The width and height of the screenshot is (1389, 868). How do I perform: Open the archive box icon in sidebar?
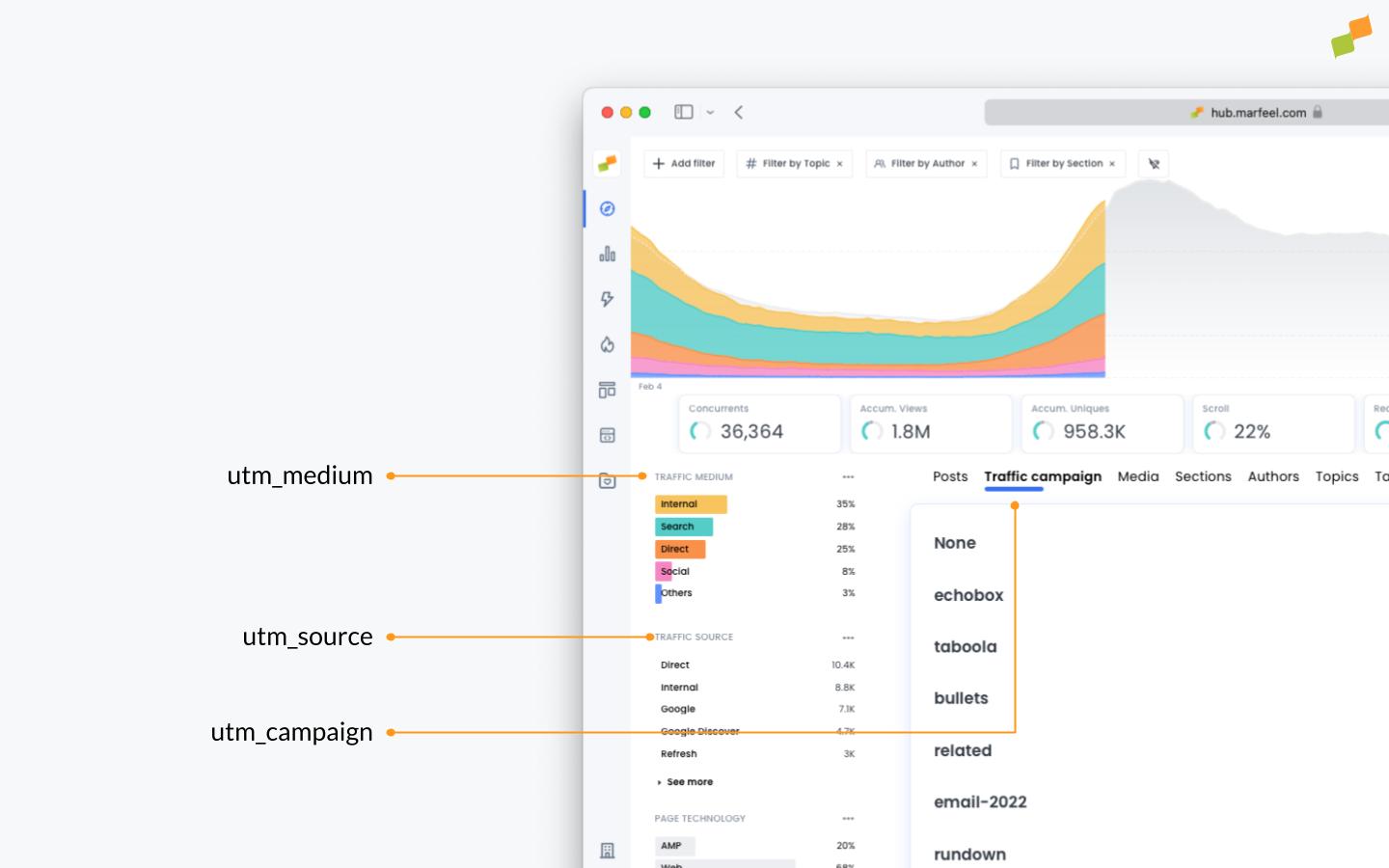click(607, 480)
